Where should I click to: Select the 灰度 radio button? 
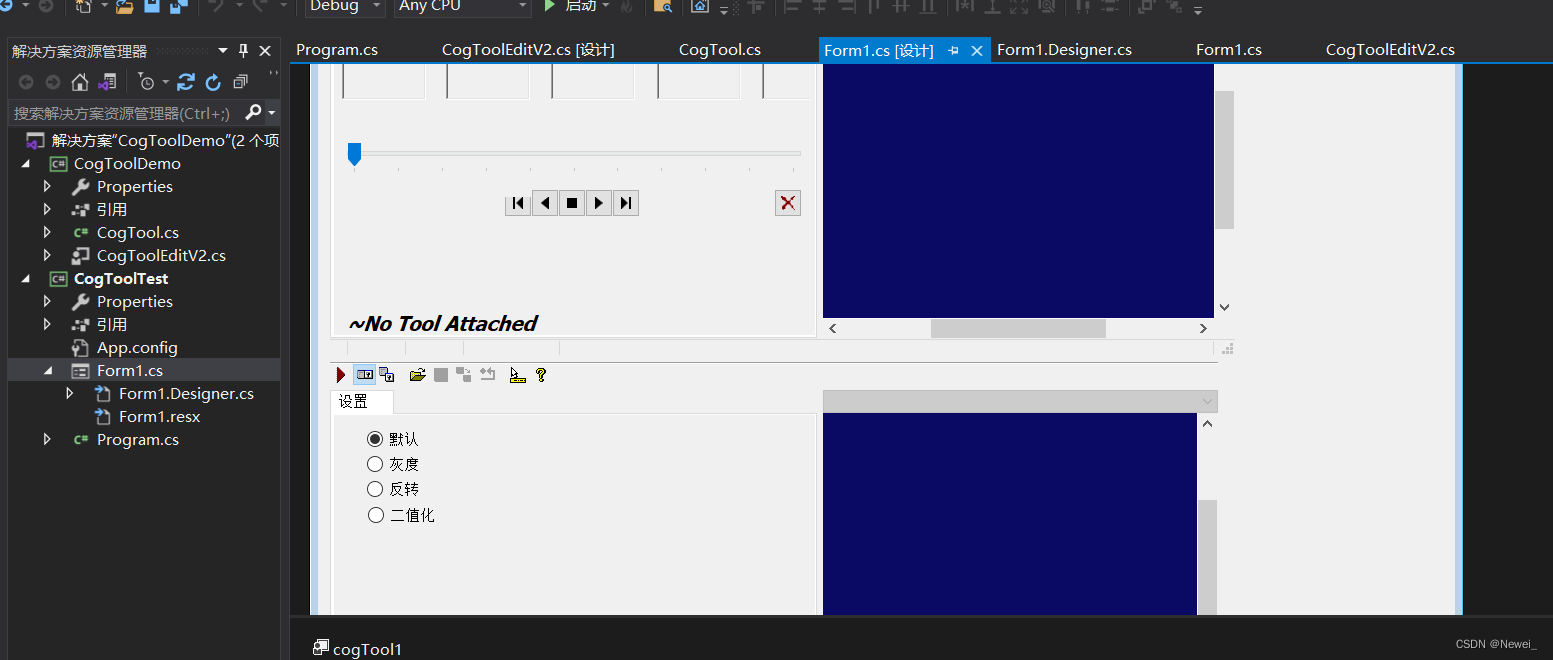375,464
